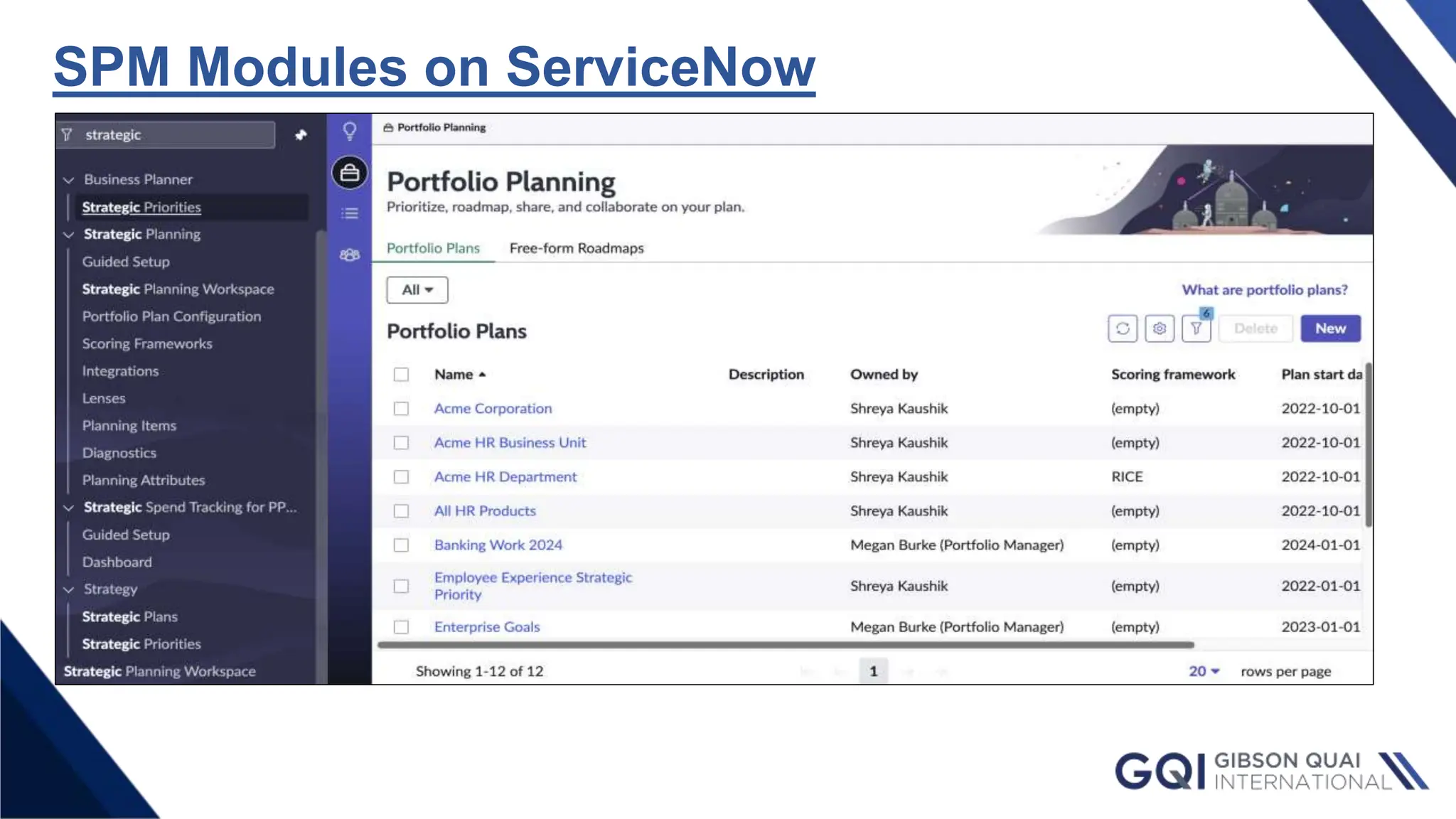Image resolution: width=1456 pixels, height=819 pixels.
Task: Switch to the Free-form Roadmaps tab
Action: click(x=577, y=248)
